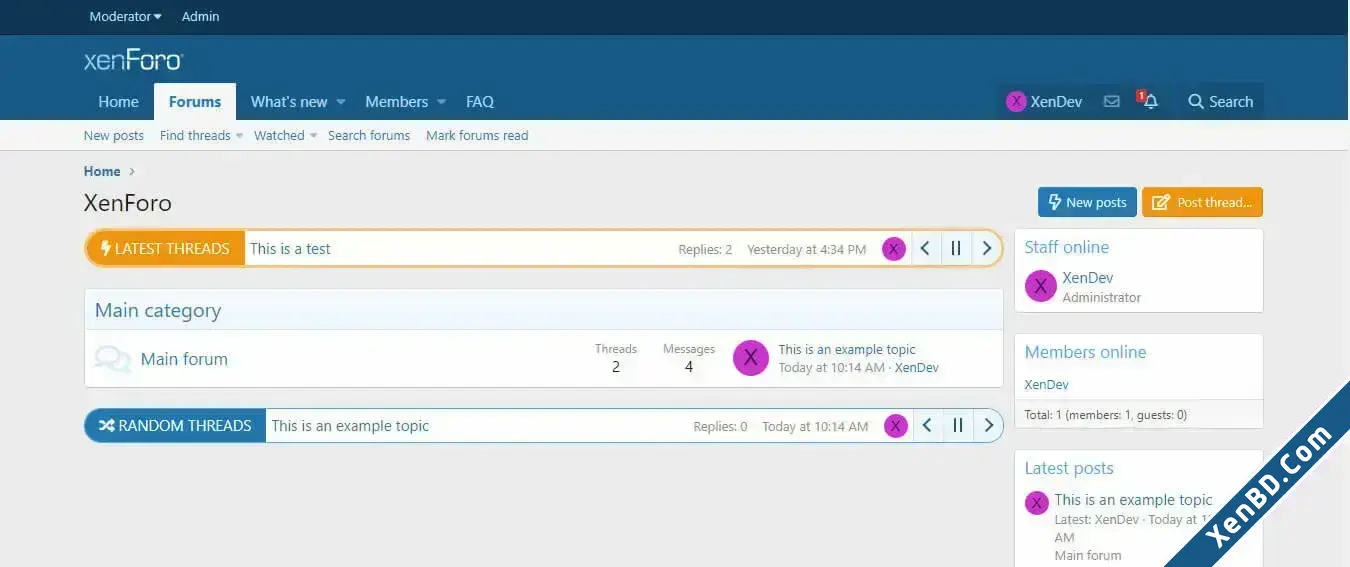The height and width of the screenshot is (567, 1350).
Task: Pause the Latest Threads ticker
Action: tap(956, 249)
